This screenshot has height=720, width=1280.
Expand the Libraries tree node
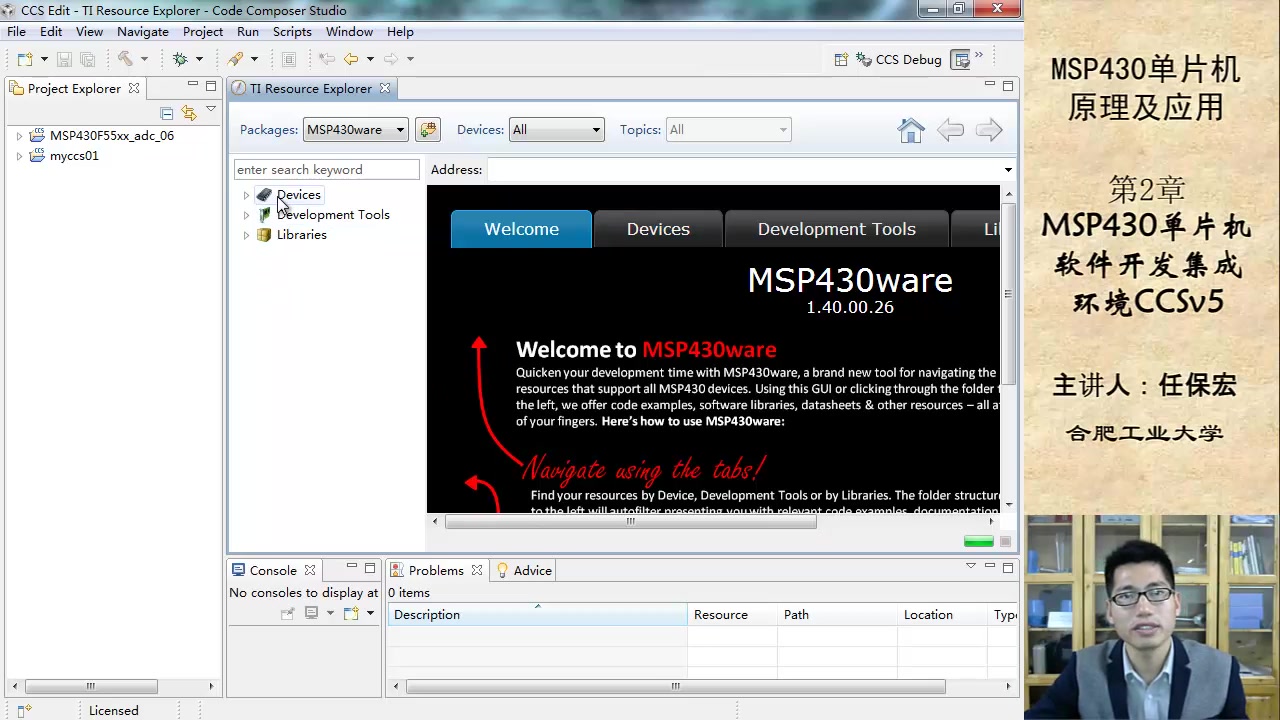coord(246,235)
